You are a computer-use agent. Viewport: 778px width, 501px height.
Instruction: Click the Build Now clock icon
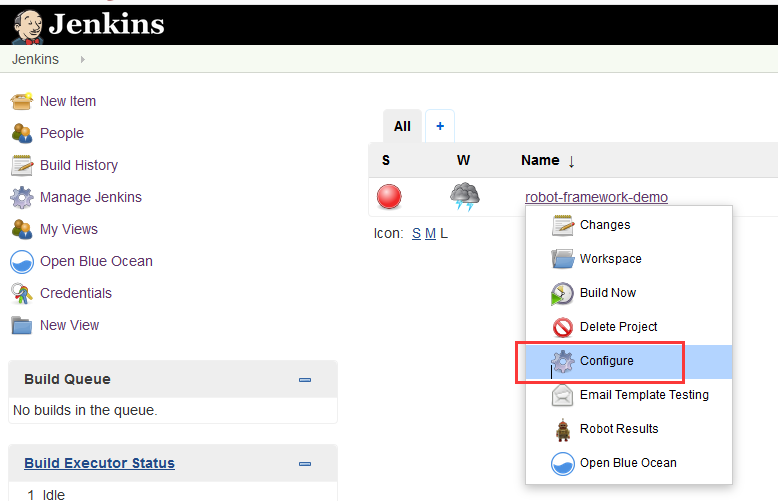[x=562, y=293]
